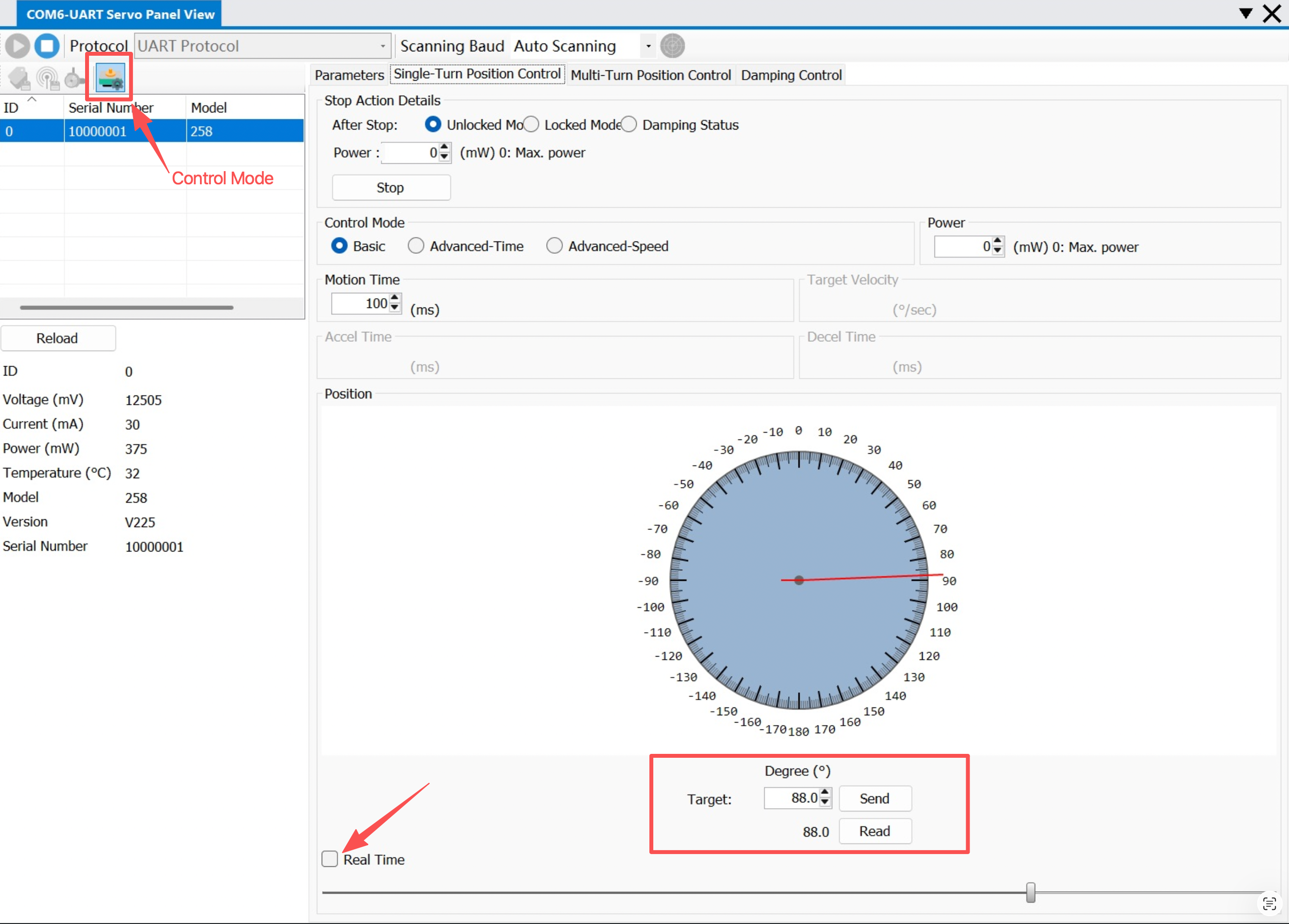Click the Stop button

point(391,188)
